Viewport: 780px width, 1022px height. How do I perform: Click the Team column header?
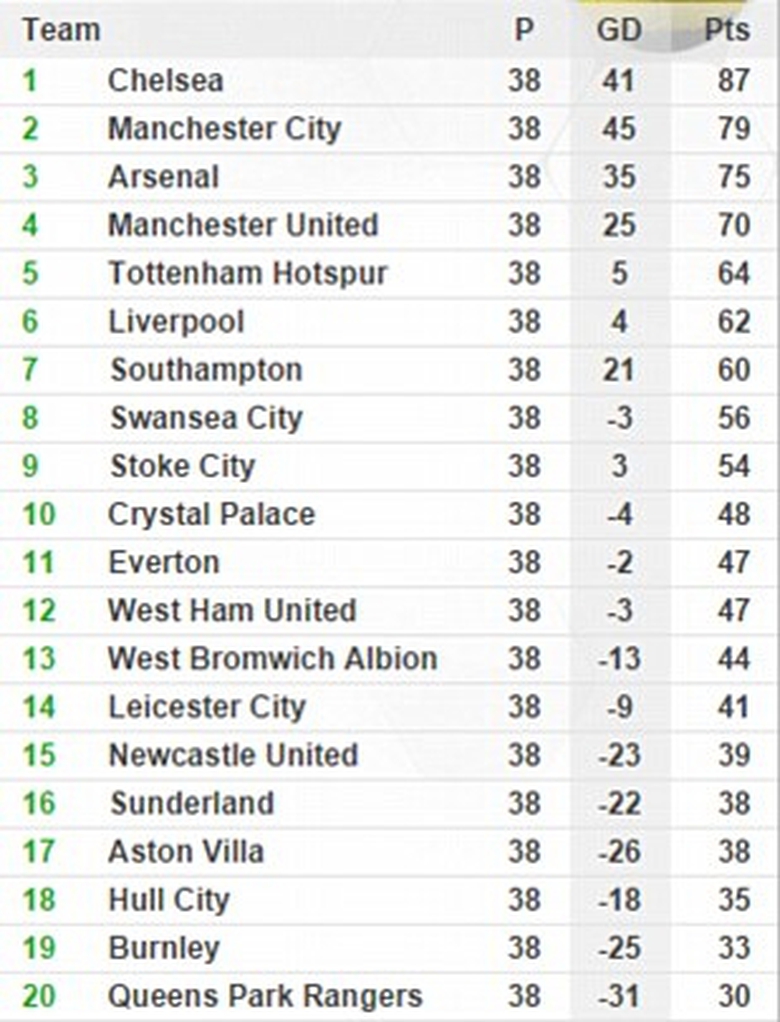(x=61, y=30)
